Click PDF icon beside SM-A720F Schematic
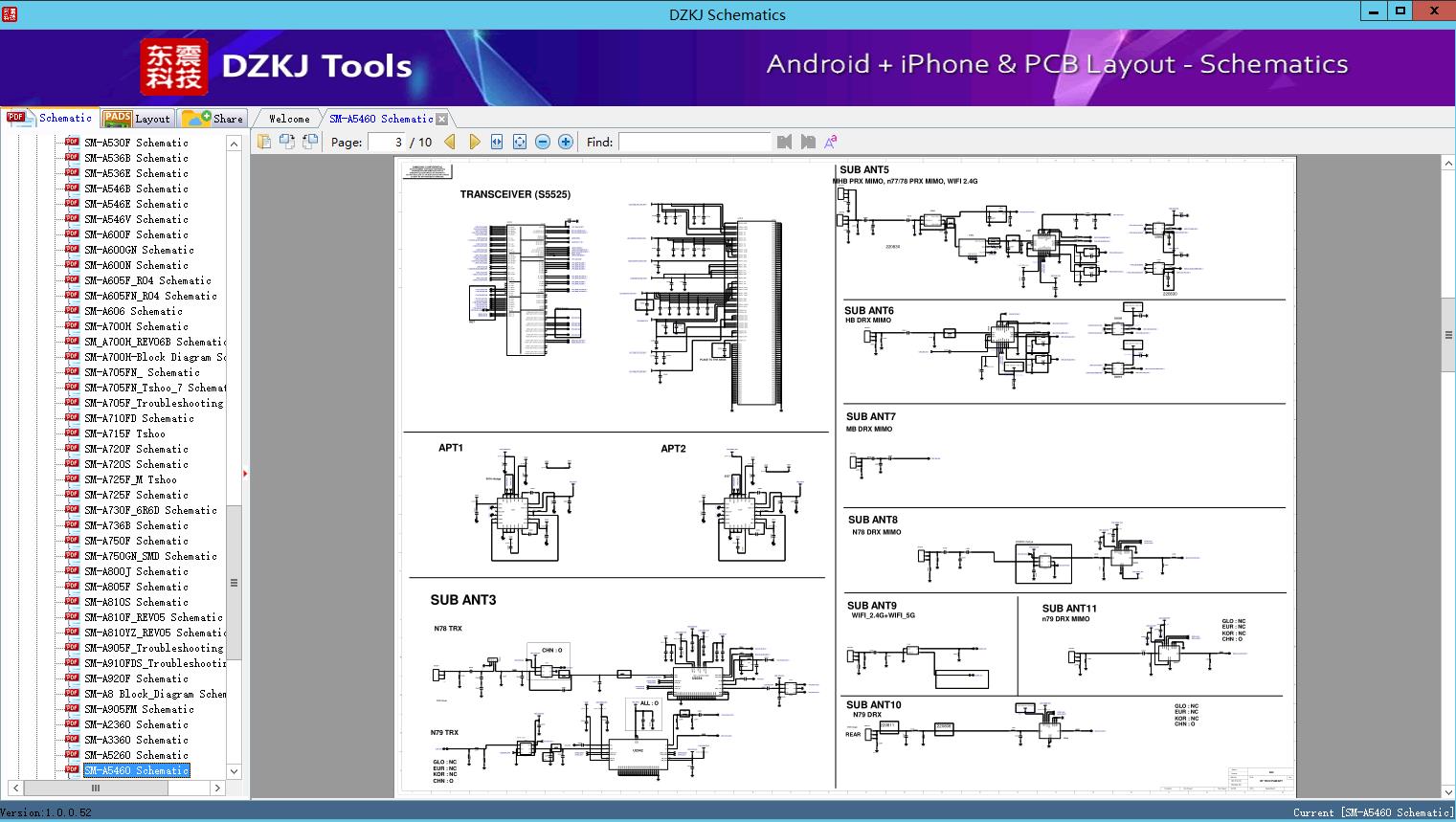The height and width of the screenshot is (822, 1456). tap(72, 448)
